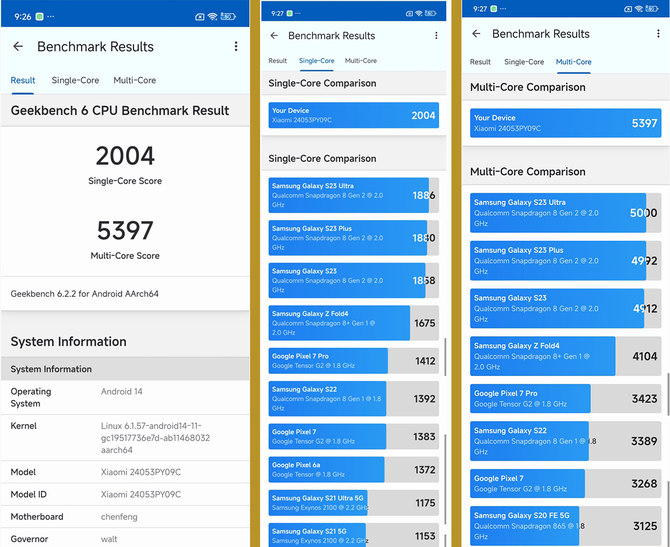Tap Your Device bar scoring 2004
The height and width of the screenshot is (547, 670).
click(x=353, y=115)
